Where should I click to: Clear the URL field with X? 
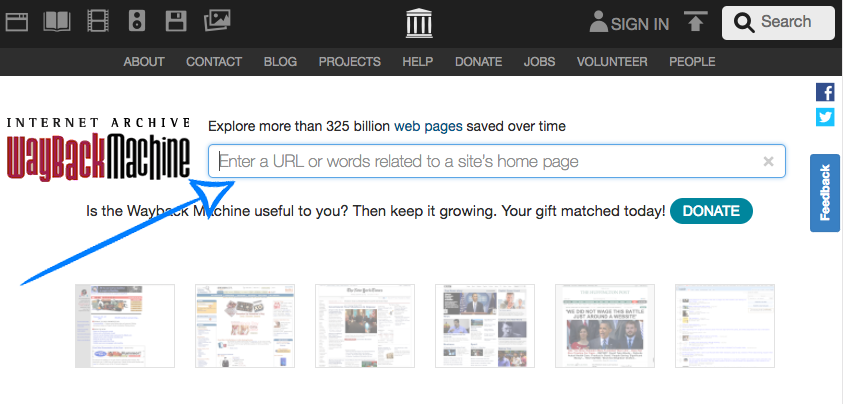pos(768,161)
